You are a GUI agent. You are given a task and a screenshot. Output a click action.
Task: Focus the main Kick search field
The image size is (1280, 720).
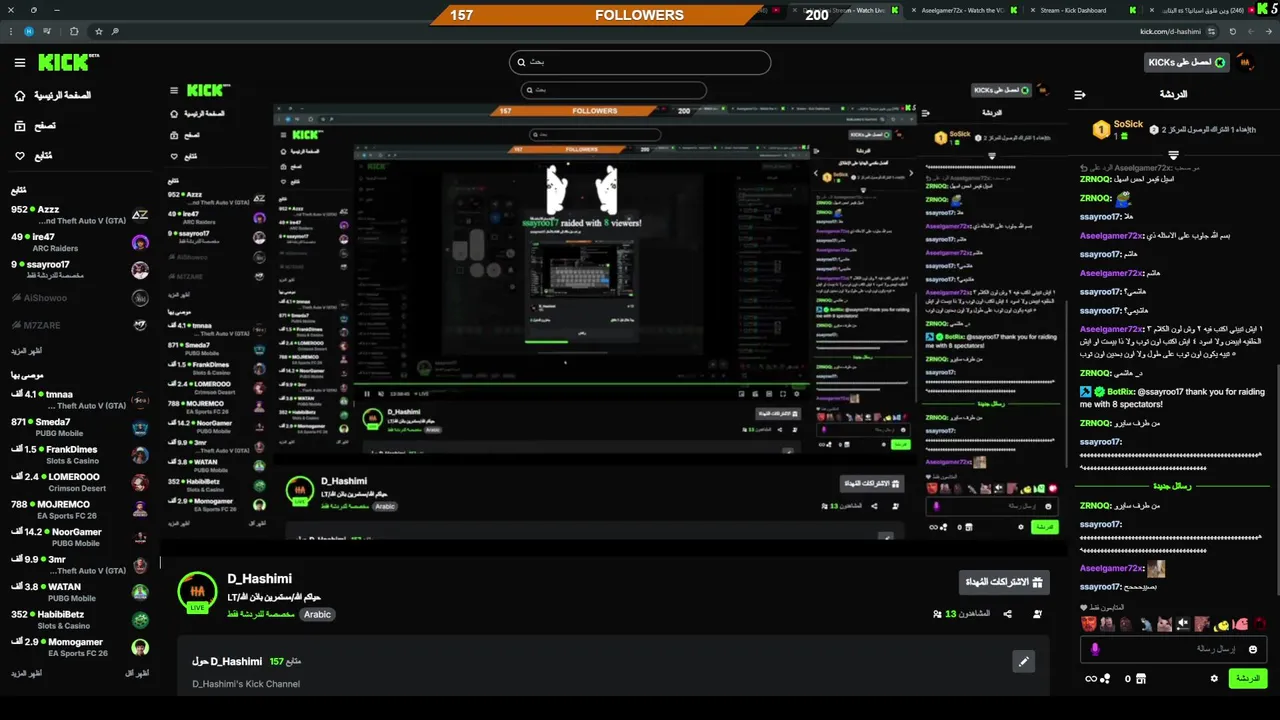(x=640, y=62)
